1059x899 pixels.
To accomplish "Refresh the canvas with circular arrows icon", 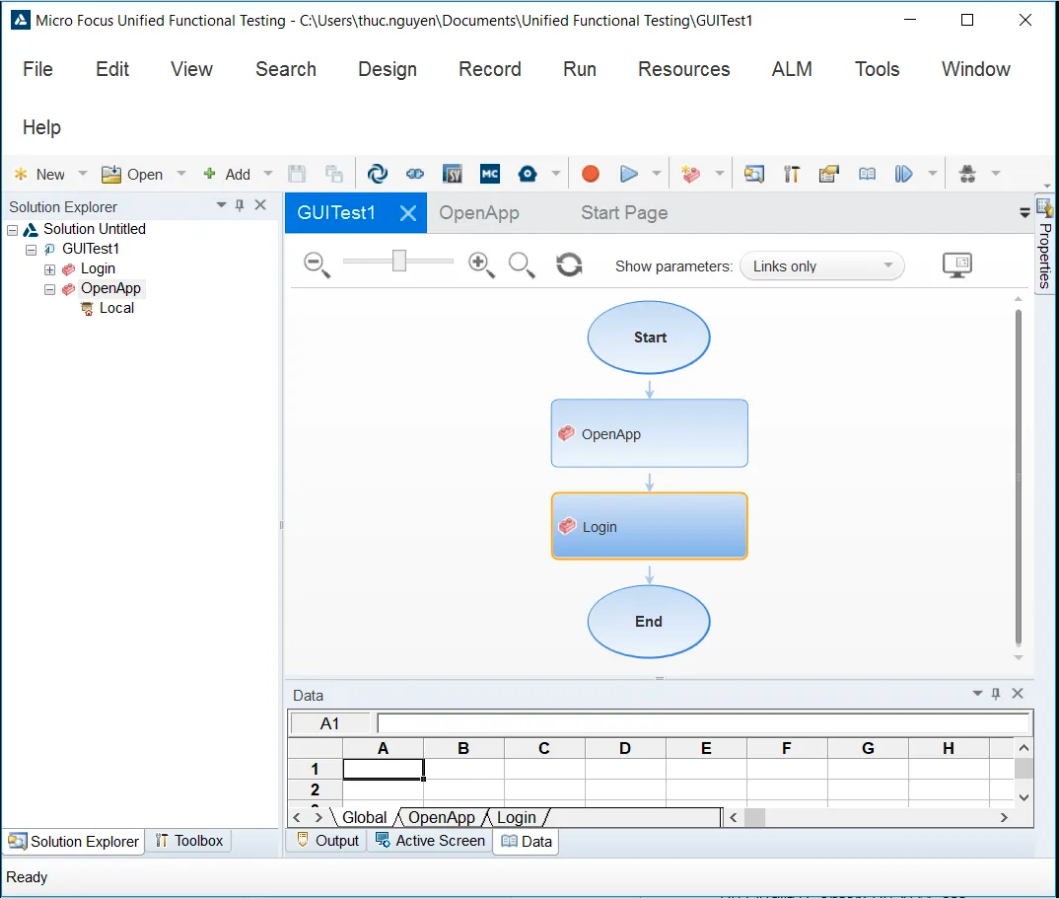I will point(569,264).
